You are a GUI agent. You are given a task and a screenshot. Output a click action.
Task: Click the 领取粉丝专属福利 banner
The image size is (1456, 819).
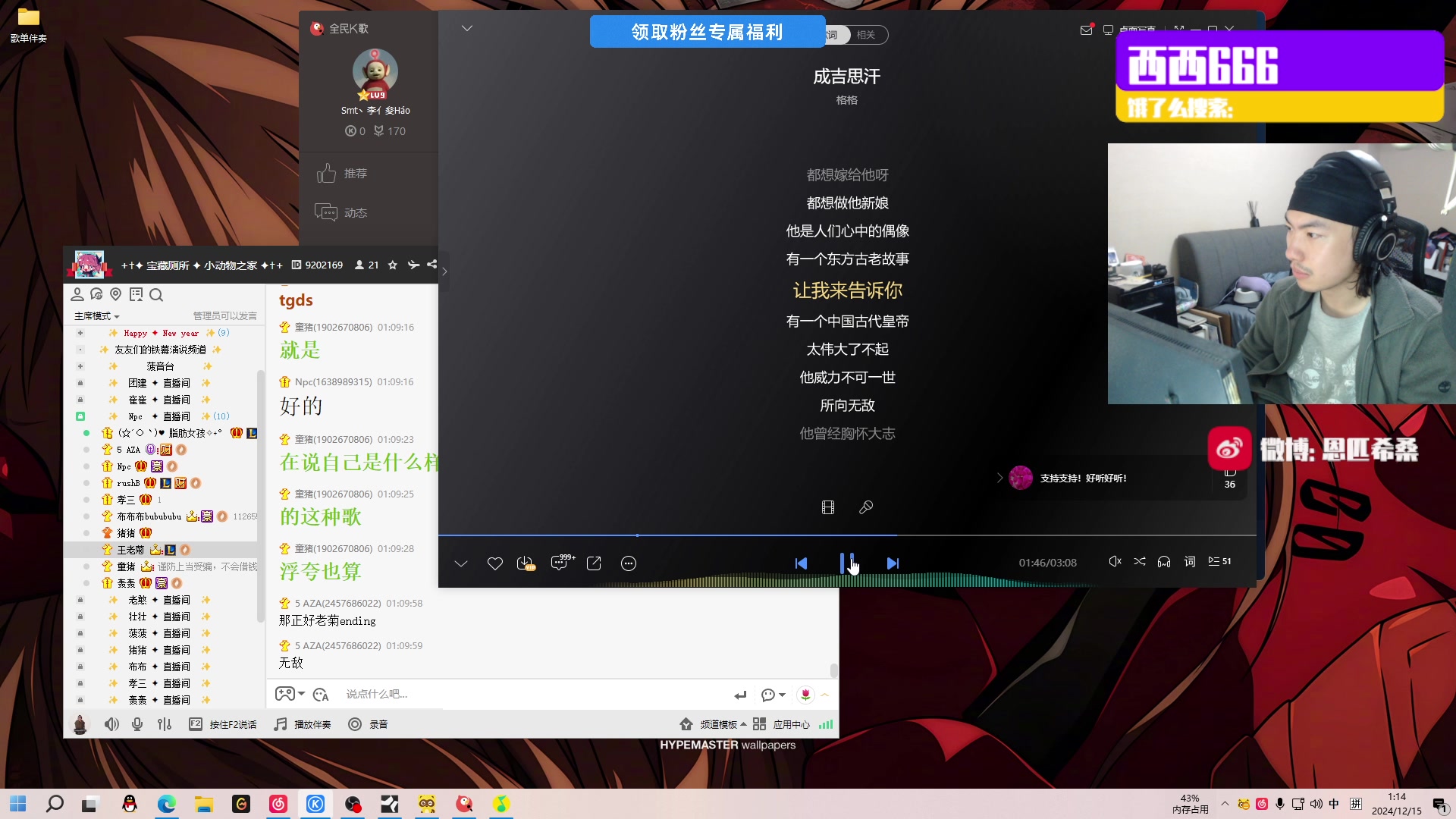[x=708, y=32]
